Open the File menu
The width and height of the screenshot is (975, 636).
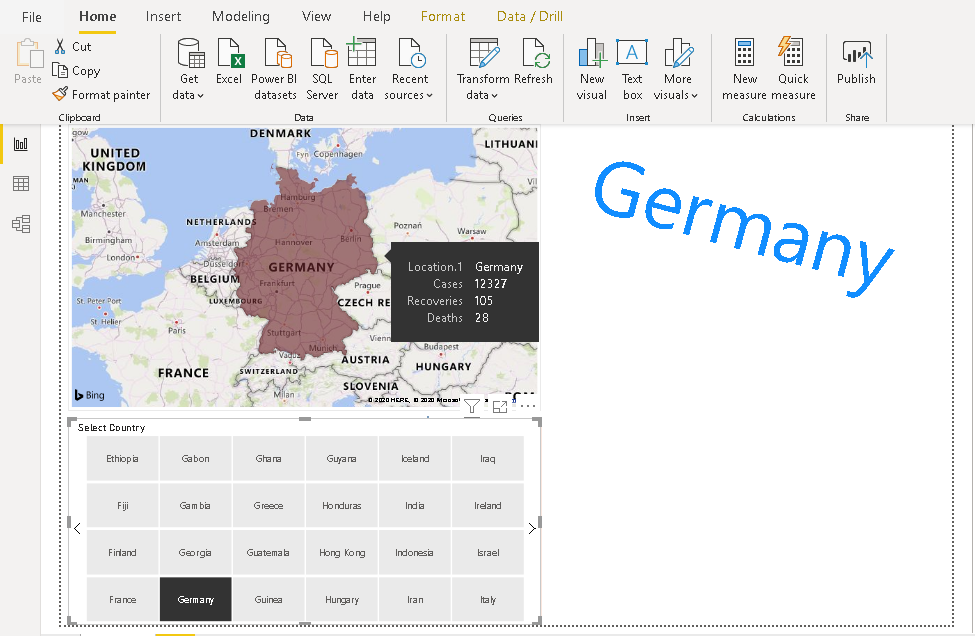click(32, 17)
